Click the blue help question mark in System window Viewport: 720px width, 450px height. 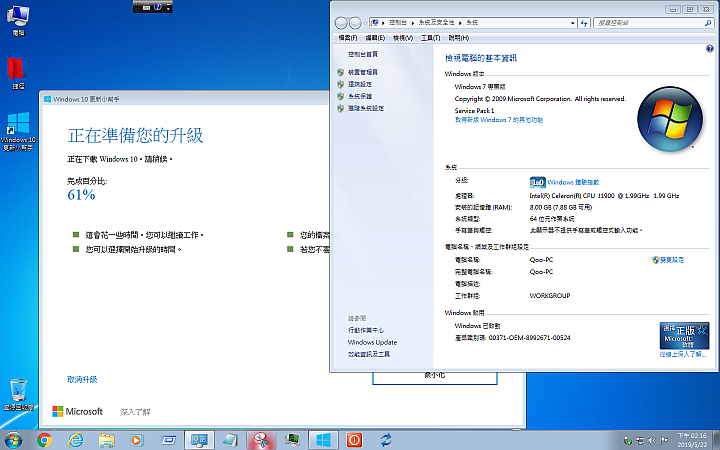point(709,49)
